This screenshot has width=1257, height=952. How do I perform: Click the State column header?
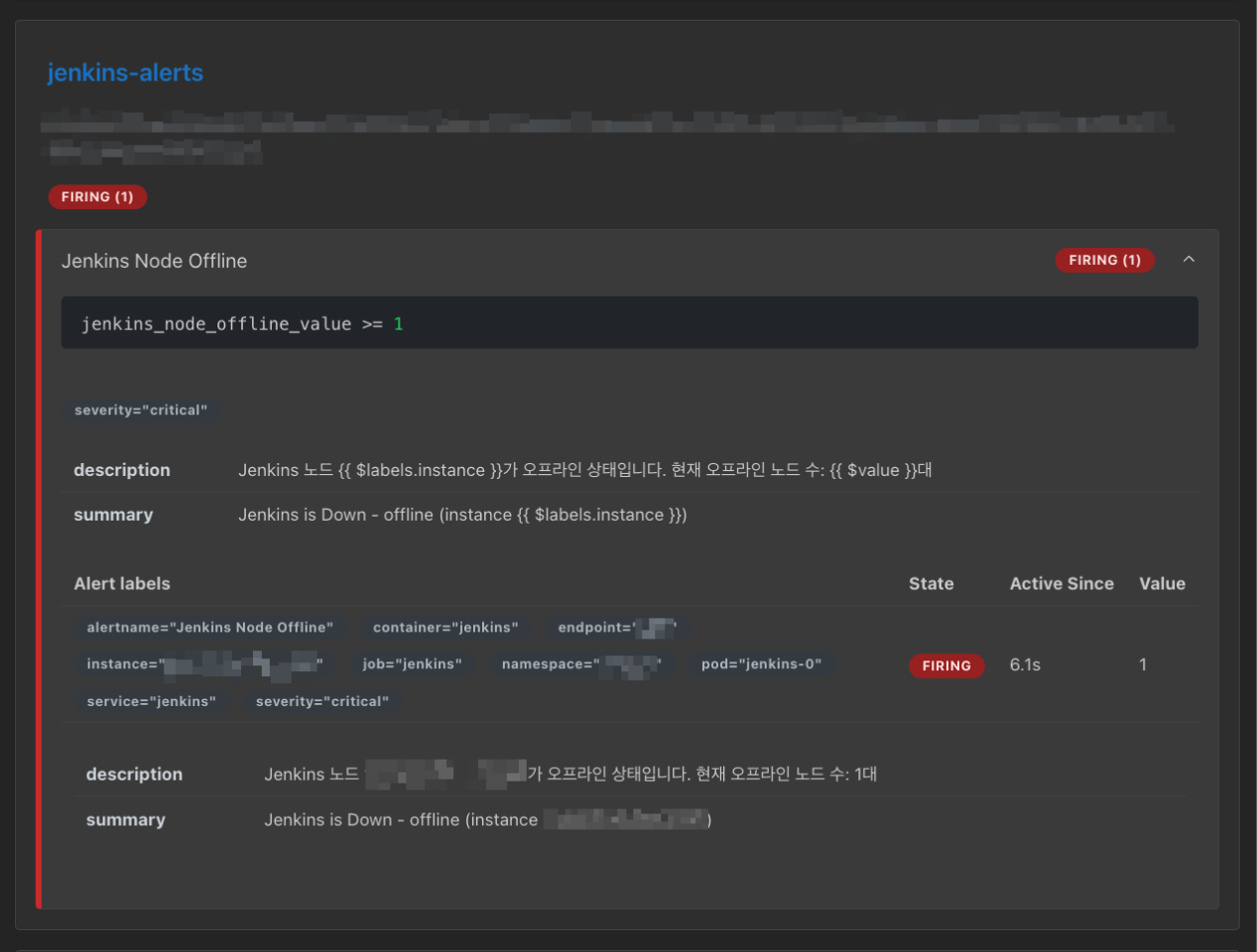(931, 584)
